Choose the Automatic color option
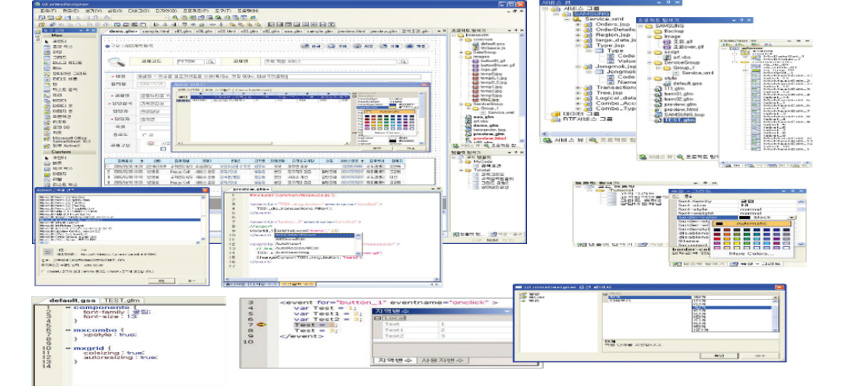Screen dimensions: 852x386 [x=752, y=223]
